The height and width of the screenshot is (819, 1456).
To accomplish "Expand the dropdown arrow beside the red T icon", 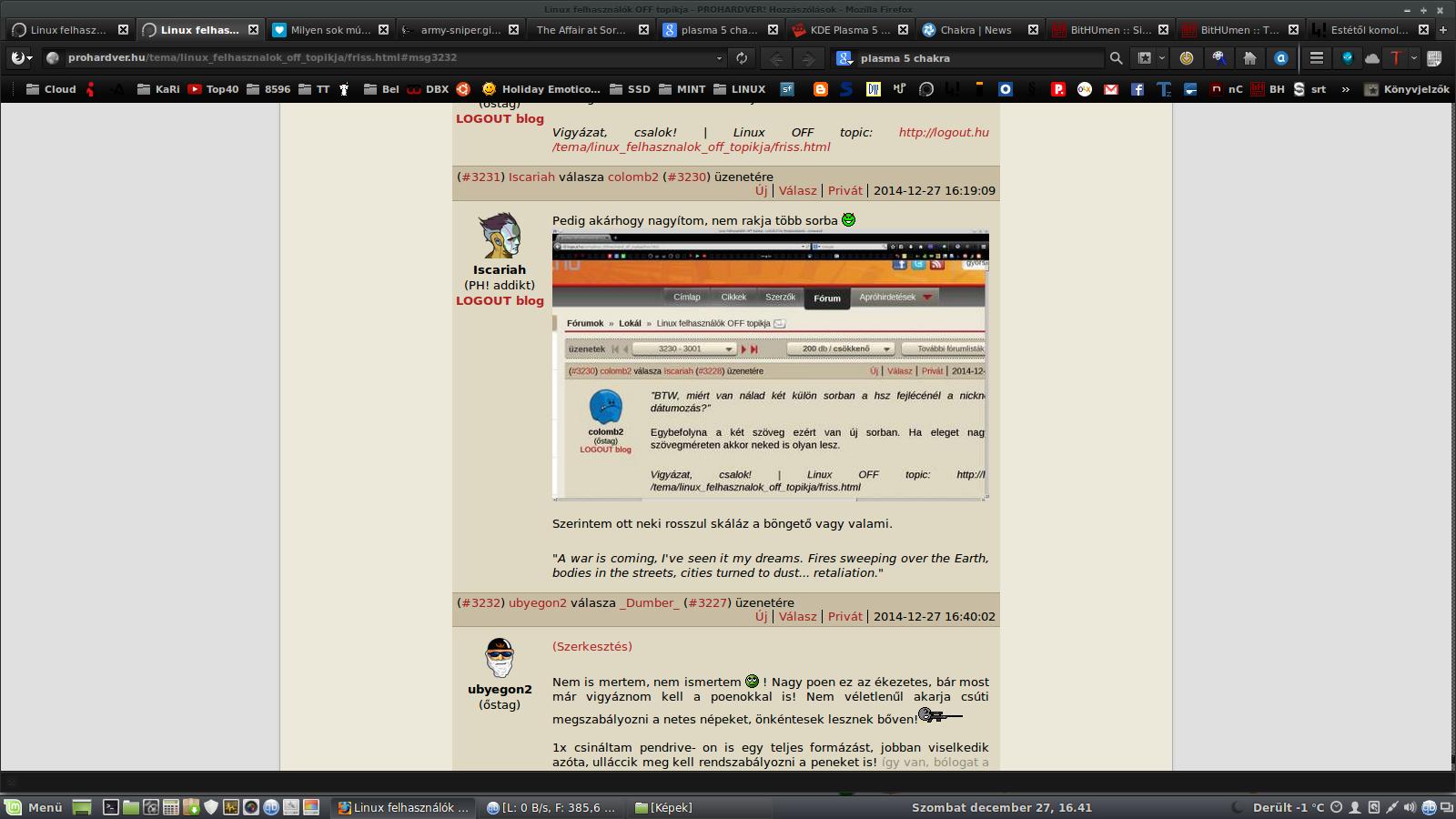I will pos(1413,58).
